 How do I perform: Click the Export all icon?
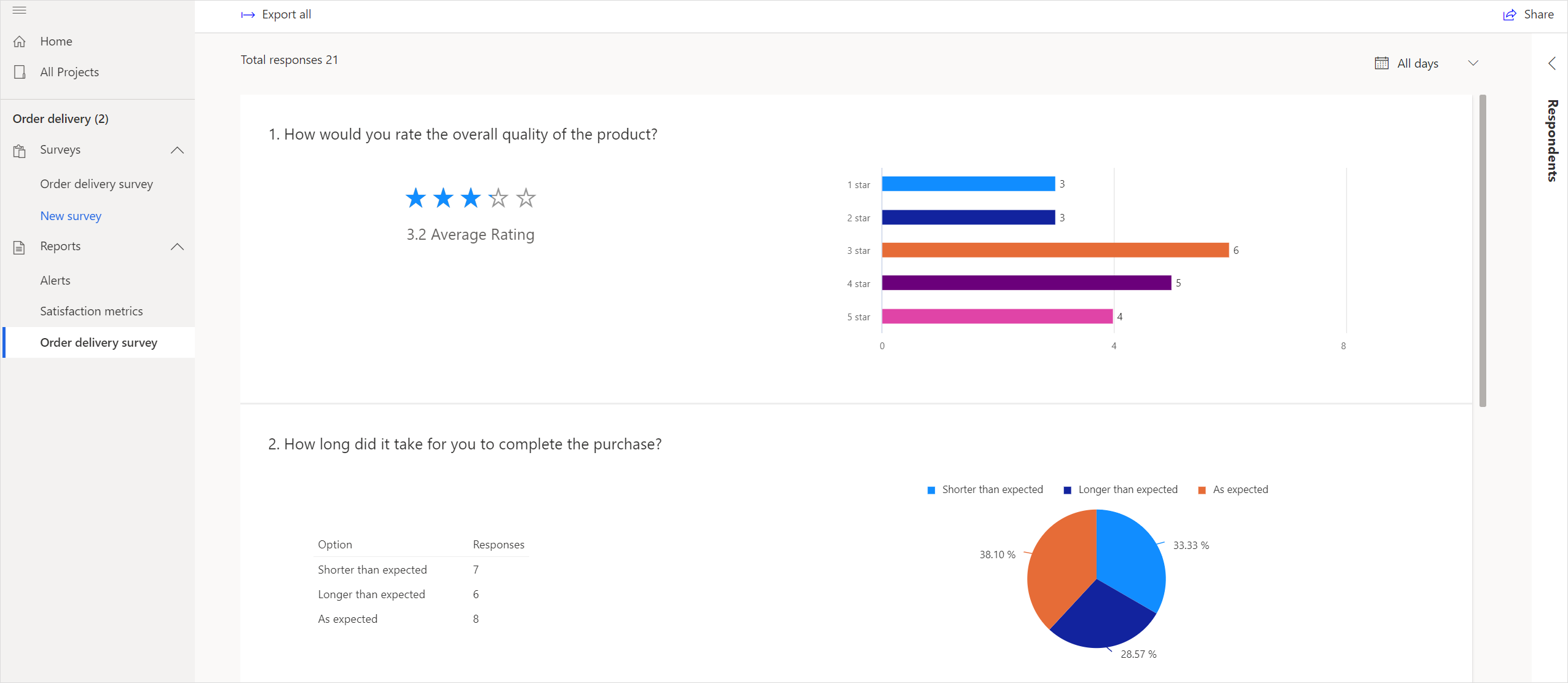[247, 14]
